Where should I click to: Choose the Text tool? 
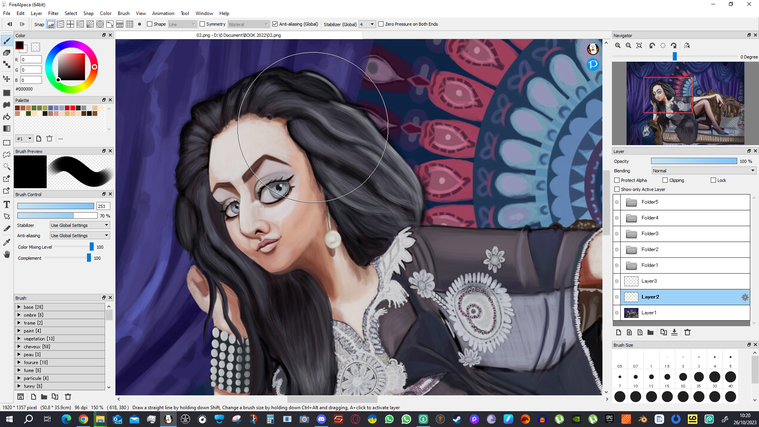point(7,204)
